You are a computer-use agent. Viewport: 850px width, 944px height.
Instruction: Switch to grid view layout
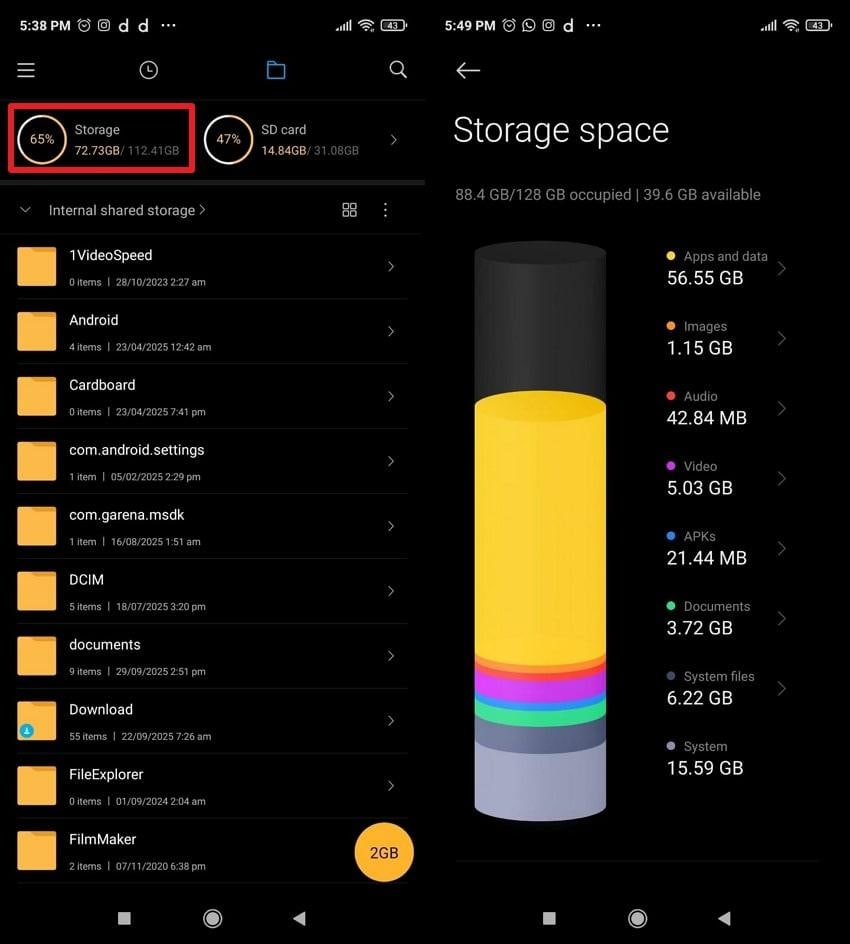click(x=349, y=210)
